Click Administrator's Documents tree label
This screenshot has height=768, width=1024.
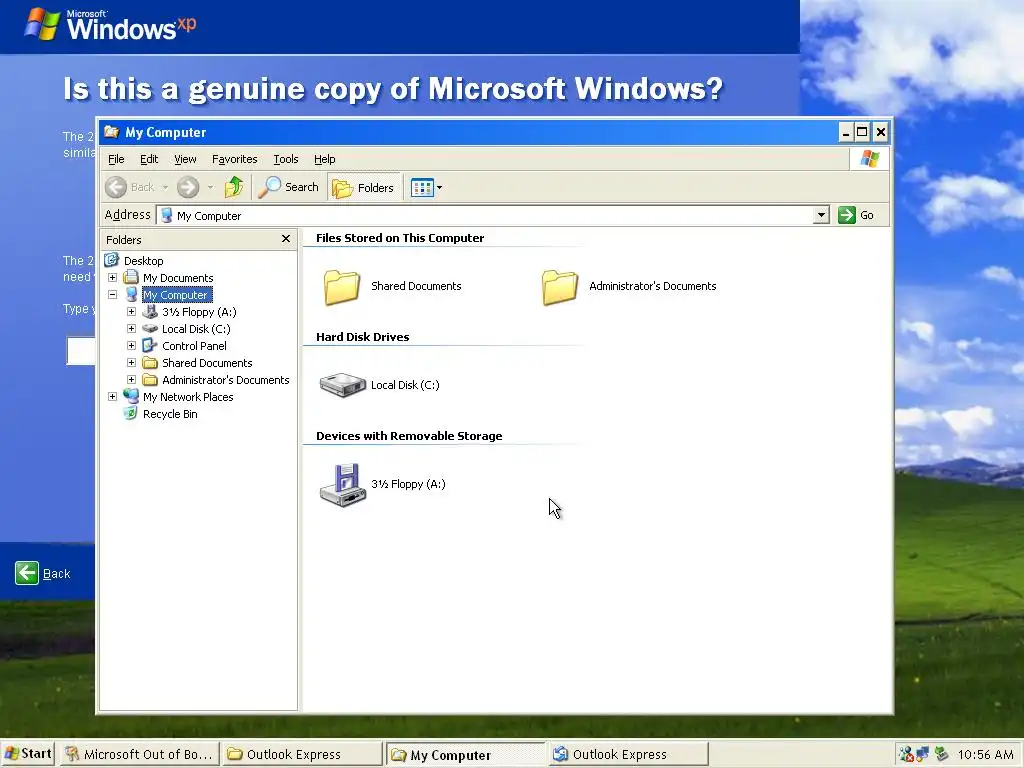pos(225,379)
